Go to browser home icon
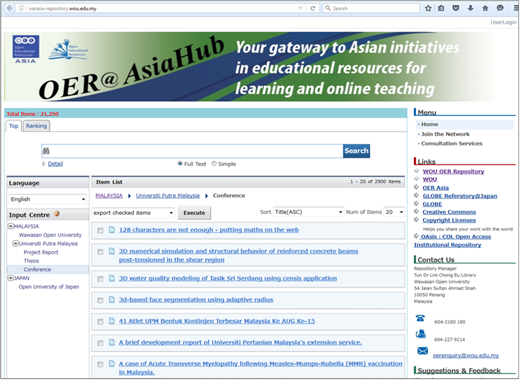 pyautogui.click(x=485, y=8)
